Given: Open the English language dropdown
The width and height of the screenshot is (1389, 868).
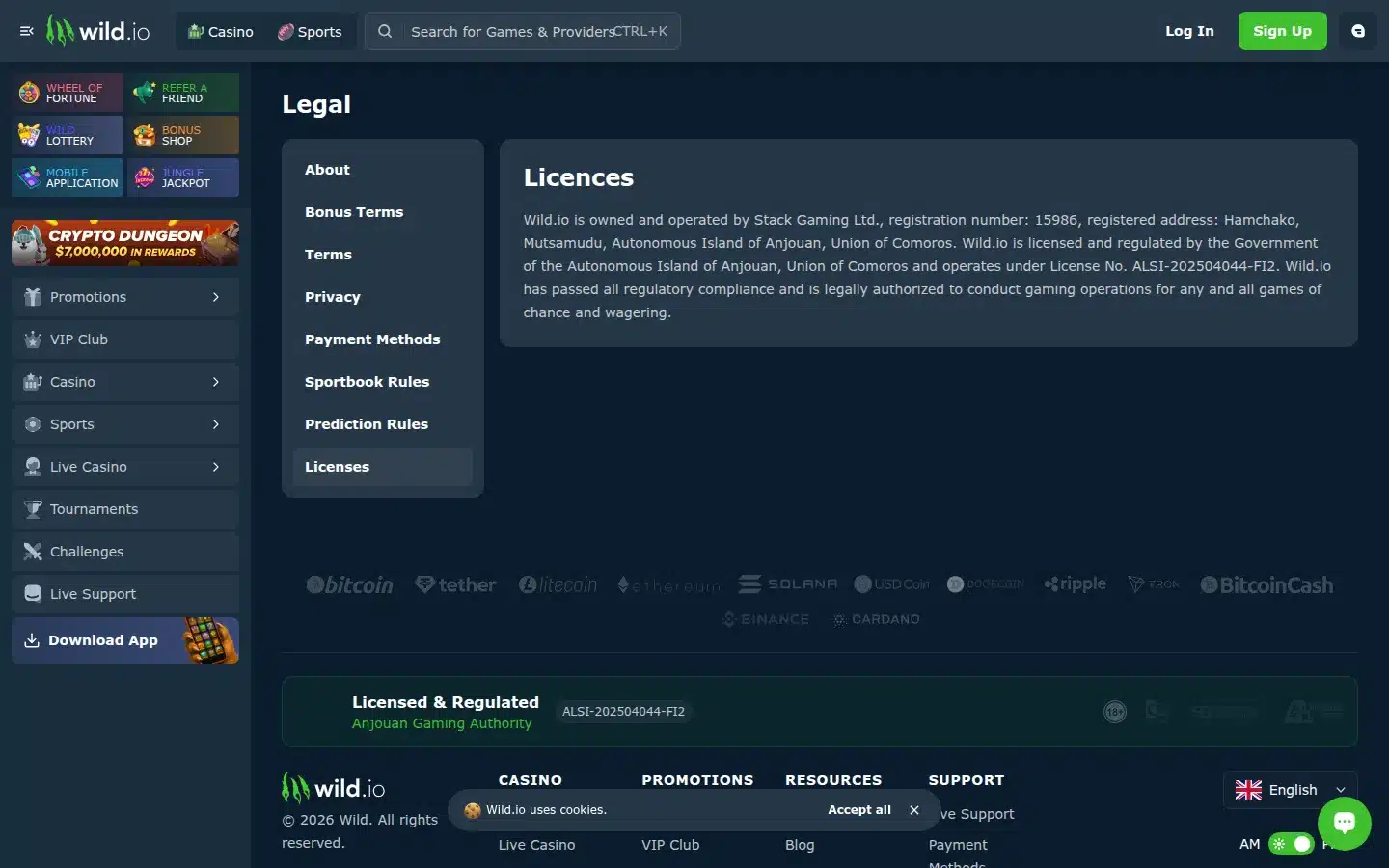Looking at the screenshot, I should (1291, 790).
